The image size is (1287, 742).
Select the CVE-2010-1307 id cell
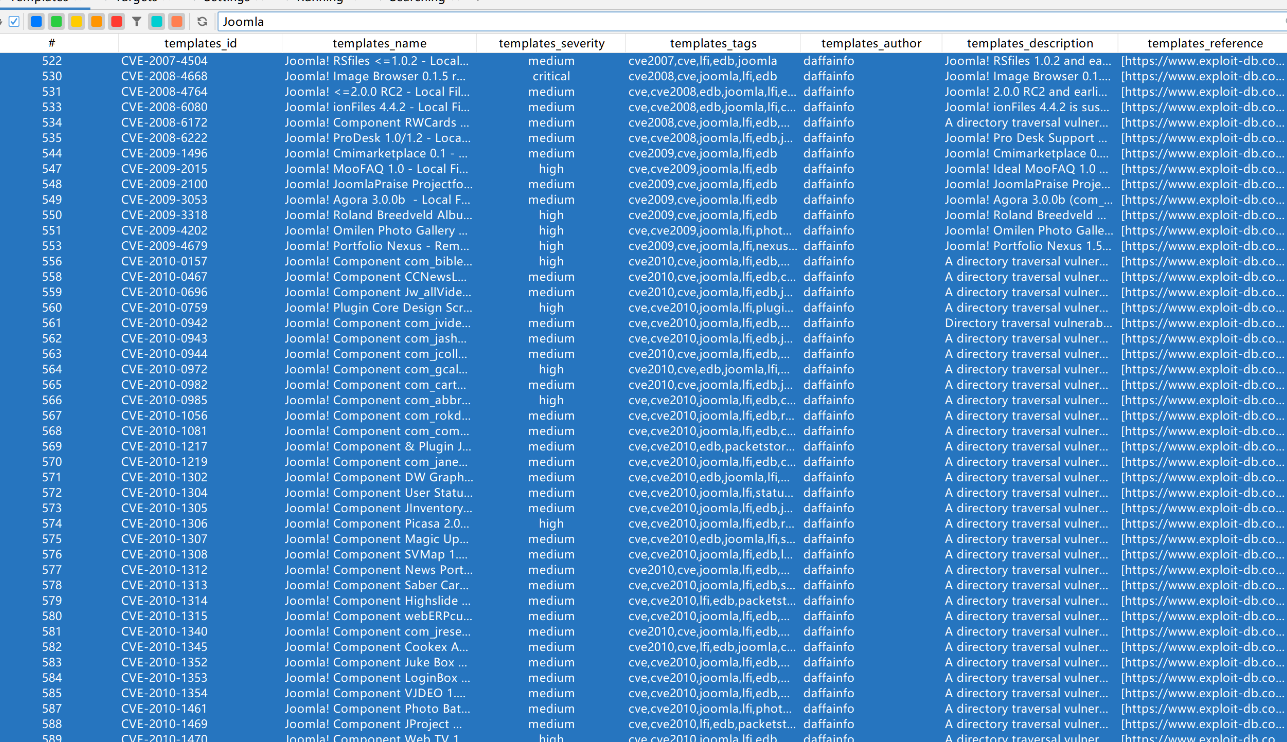tap(164, 539)
